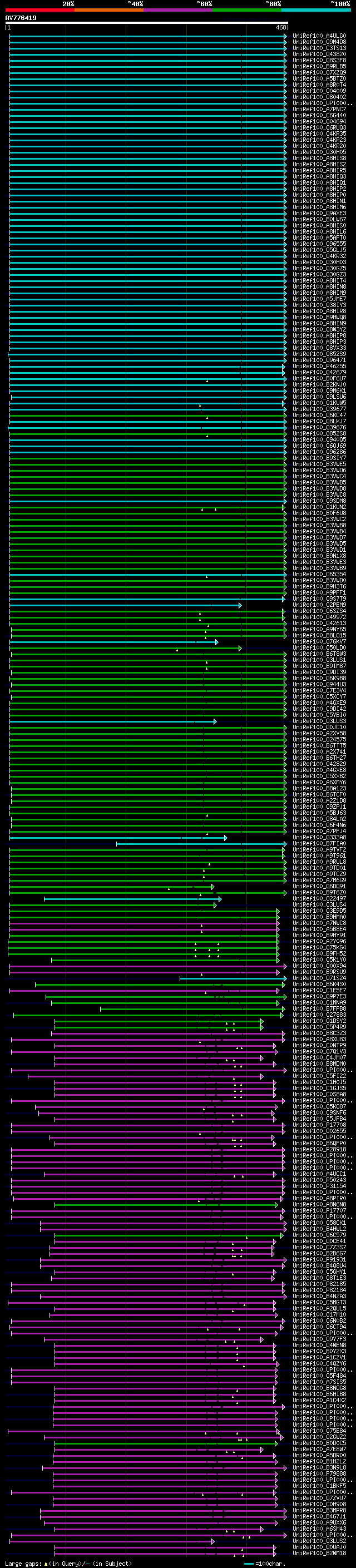Click label UniRef100_A8HIS8
356x1568 pixels.
point(319,159)
